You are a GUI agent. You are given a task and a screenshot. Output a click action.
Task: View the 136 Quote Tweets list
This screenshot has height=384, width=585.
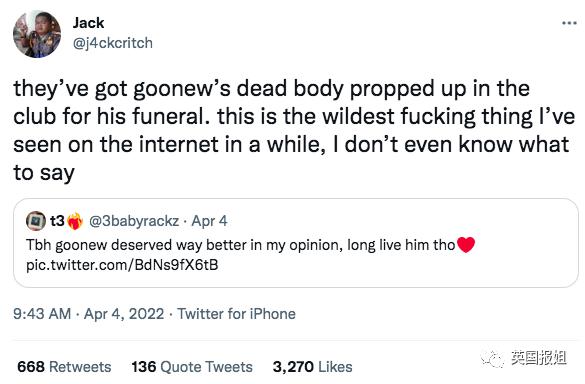point(192,367)
